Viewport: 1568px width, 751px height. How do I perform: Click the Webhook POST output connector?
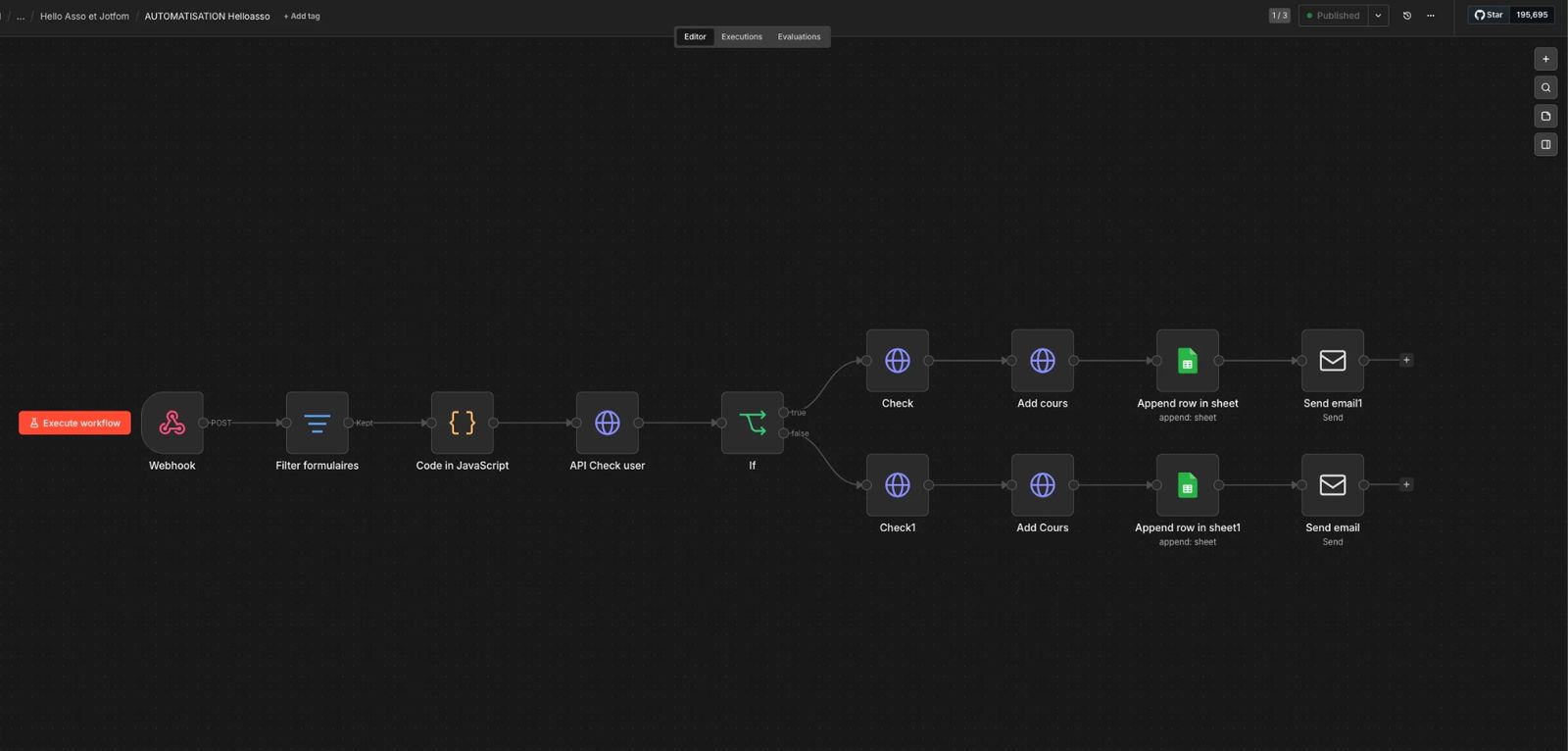[204, 423]
